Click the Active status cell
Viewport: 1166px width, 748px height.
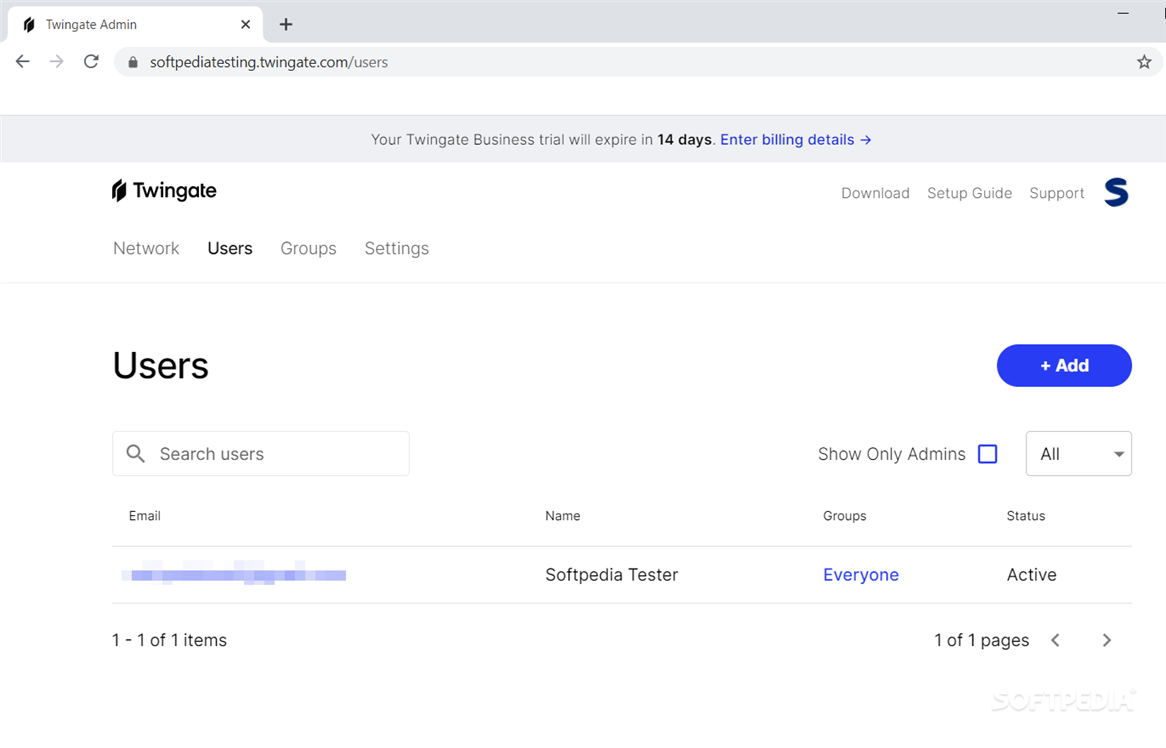[1031, 575]
